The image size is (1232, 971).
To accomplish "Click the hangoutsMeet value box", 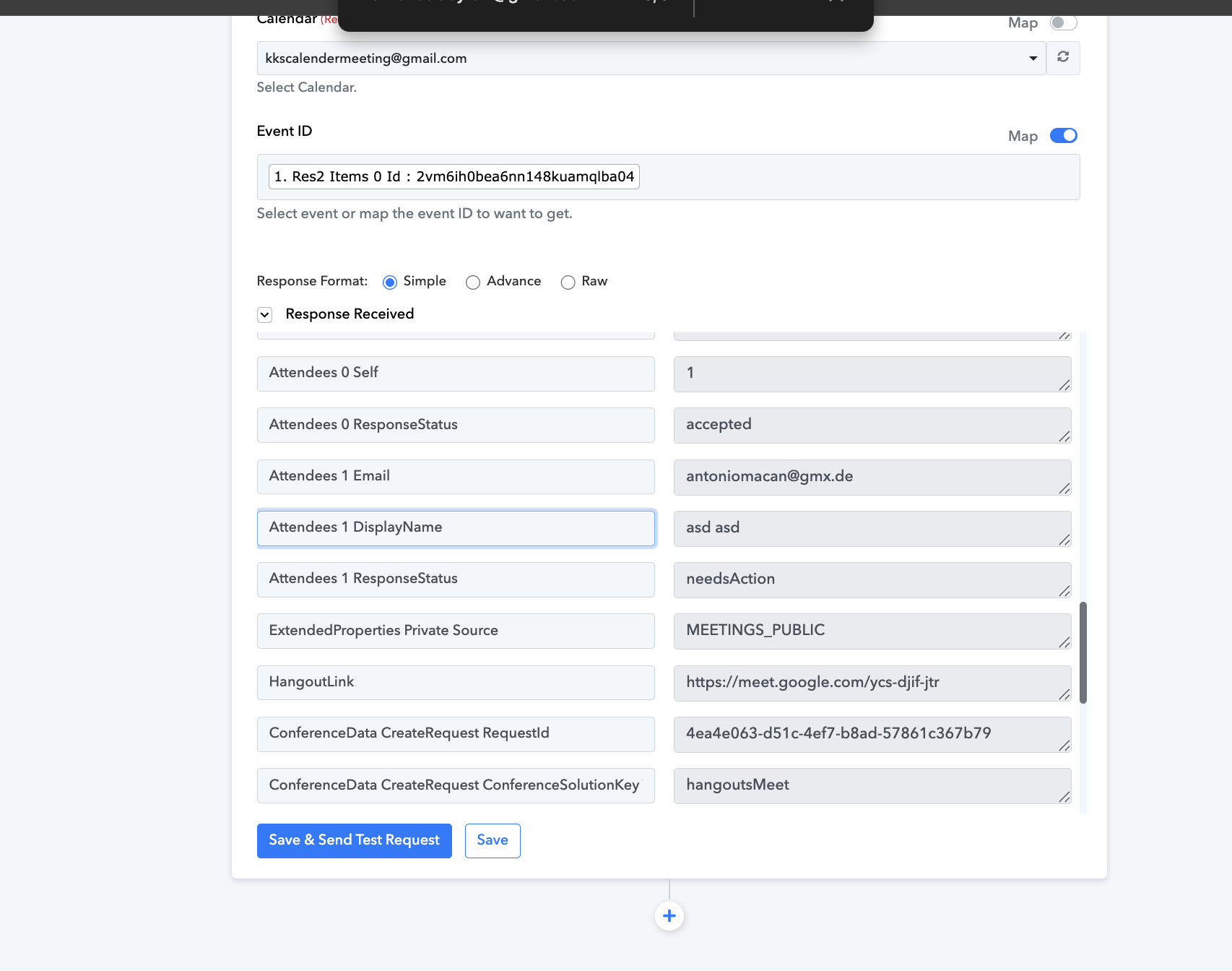I will (872, 786).
